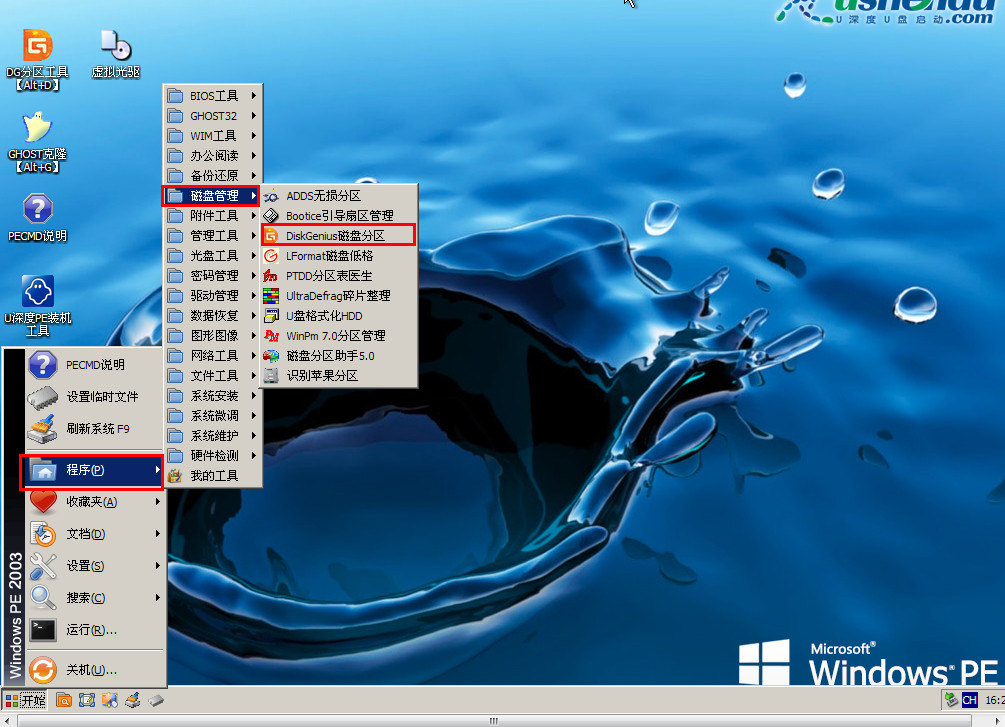Click the horizontal scrollbar at the bottom
The width and height of the screenshot is (1005, 727).
(490, 720)
